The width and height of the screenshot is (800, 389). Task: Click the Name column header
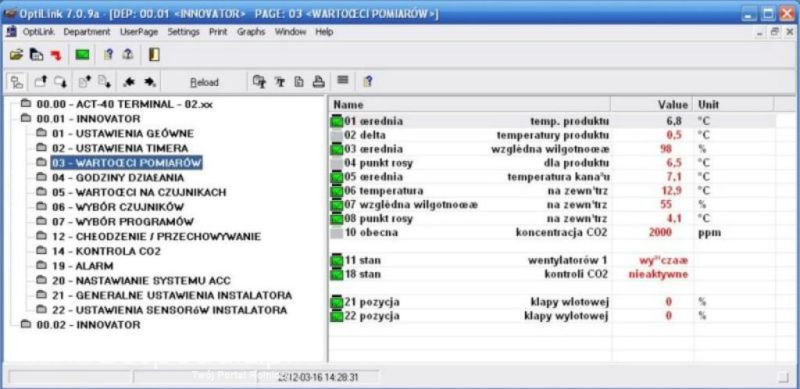point(469,105)
